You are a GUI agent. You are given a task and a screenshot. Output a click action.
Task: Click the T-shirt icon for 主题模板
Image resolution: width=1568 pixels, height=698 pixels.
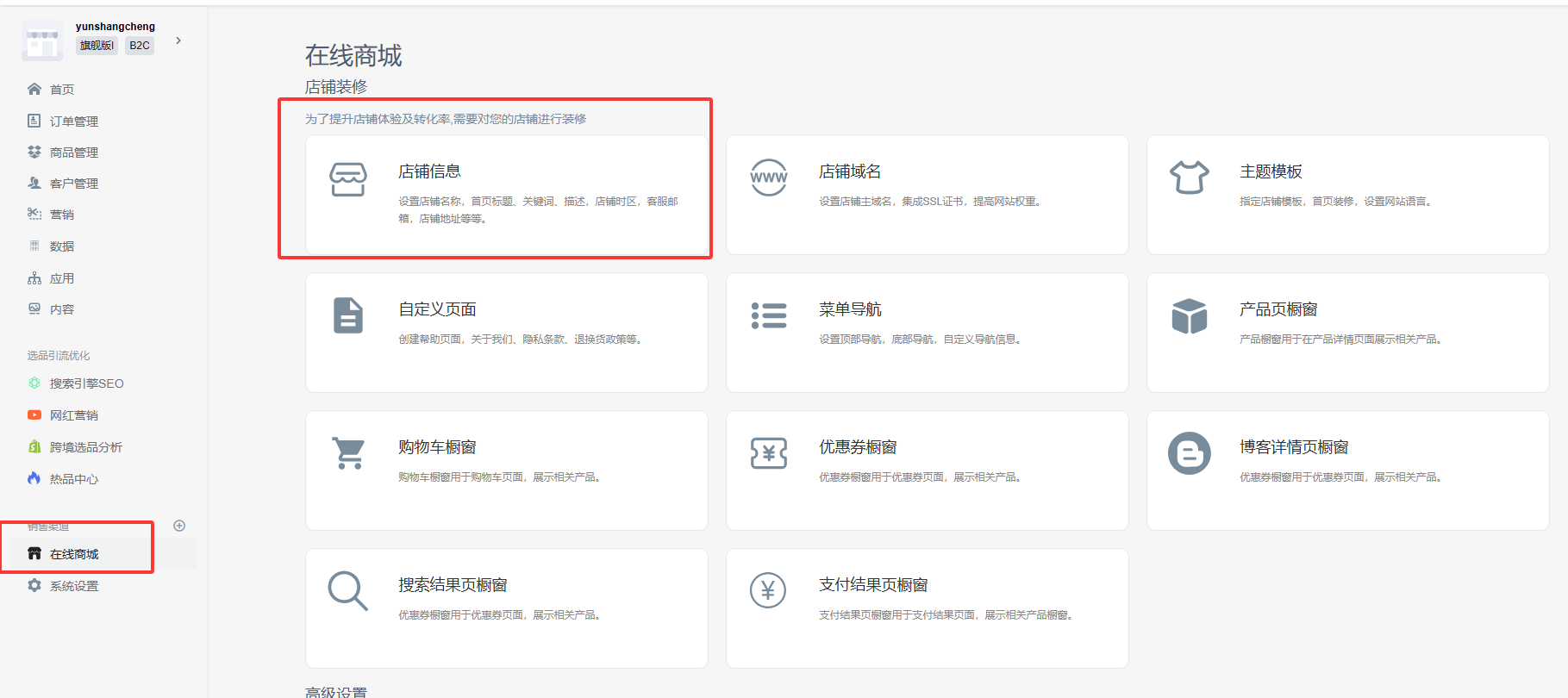1189,178
